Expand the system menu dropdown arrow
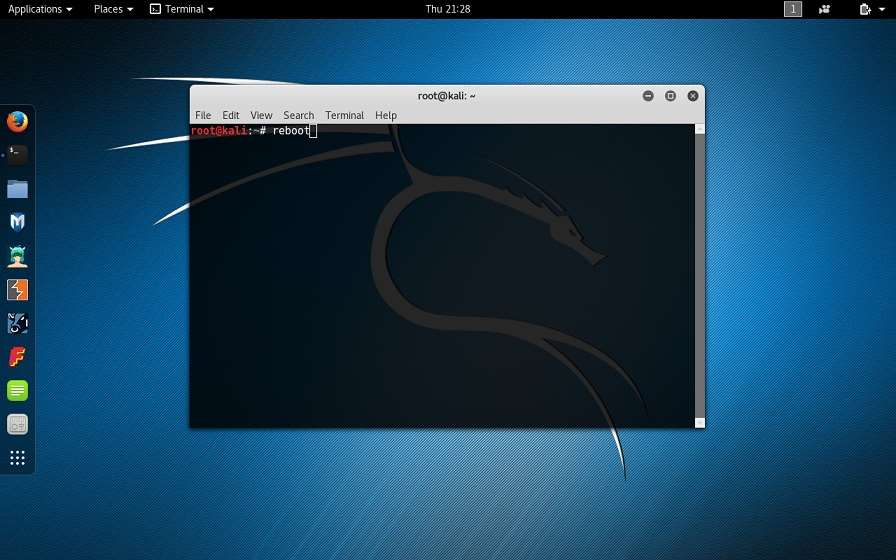 pyautogui.click(x=882, y=10)
